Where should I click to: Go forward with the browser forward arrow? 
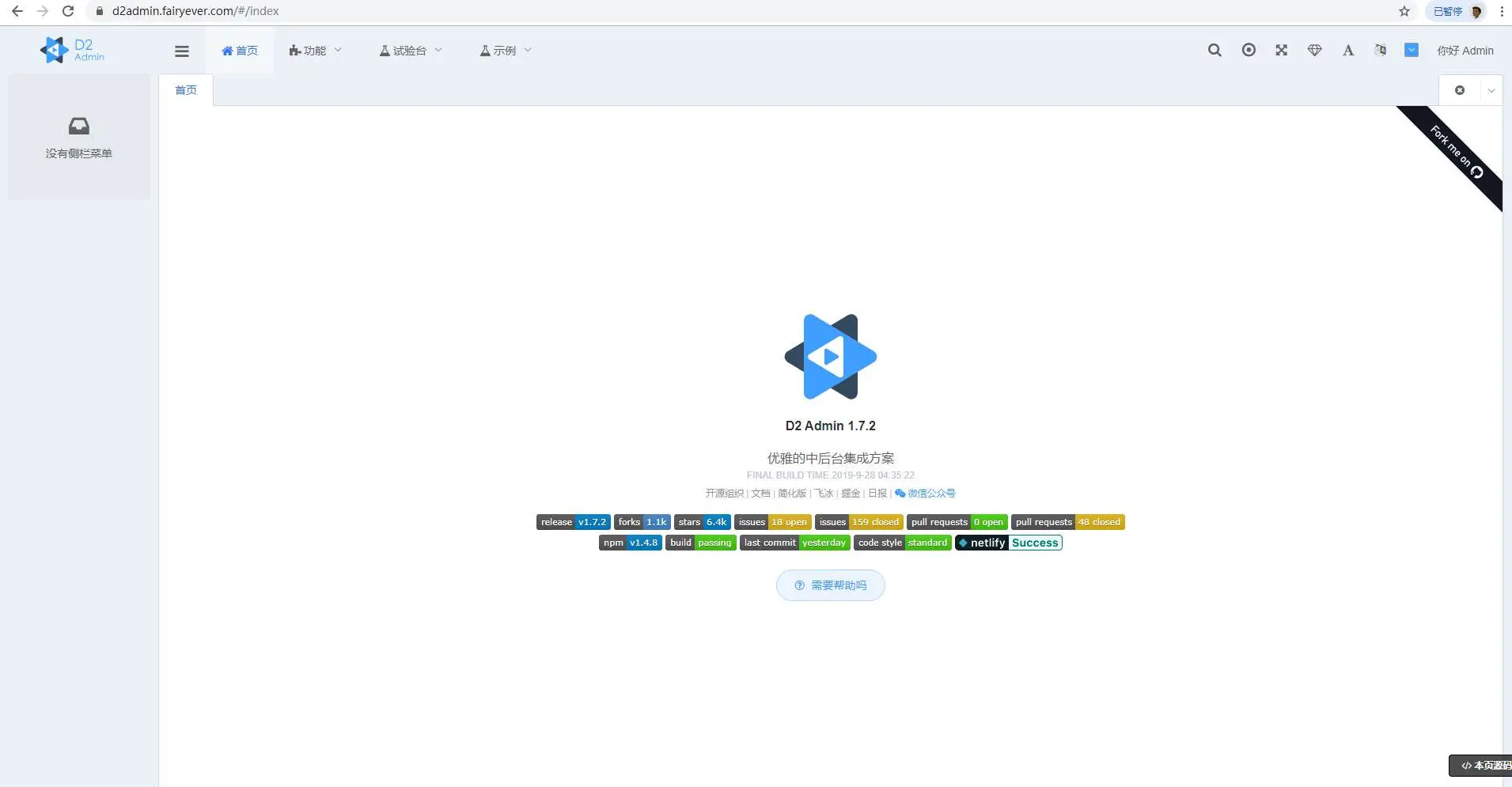click(43, 11)
